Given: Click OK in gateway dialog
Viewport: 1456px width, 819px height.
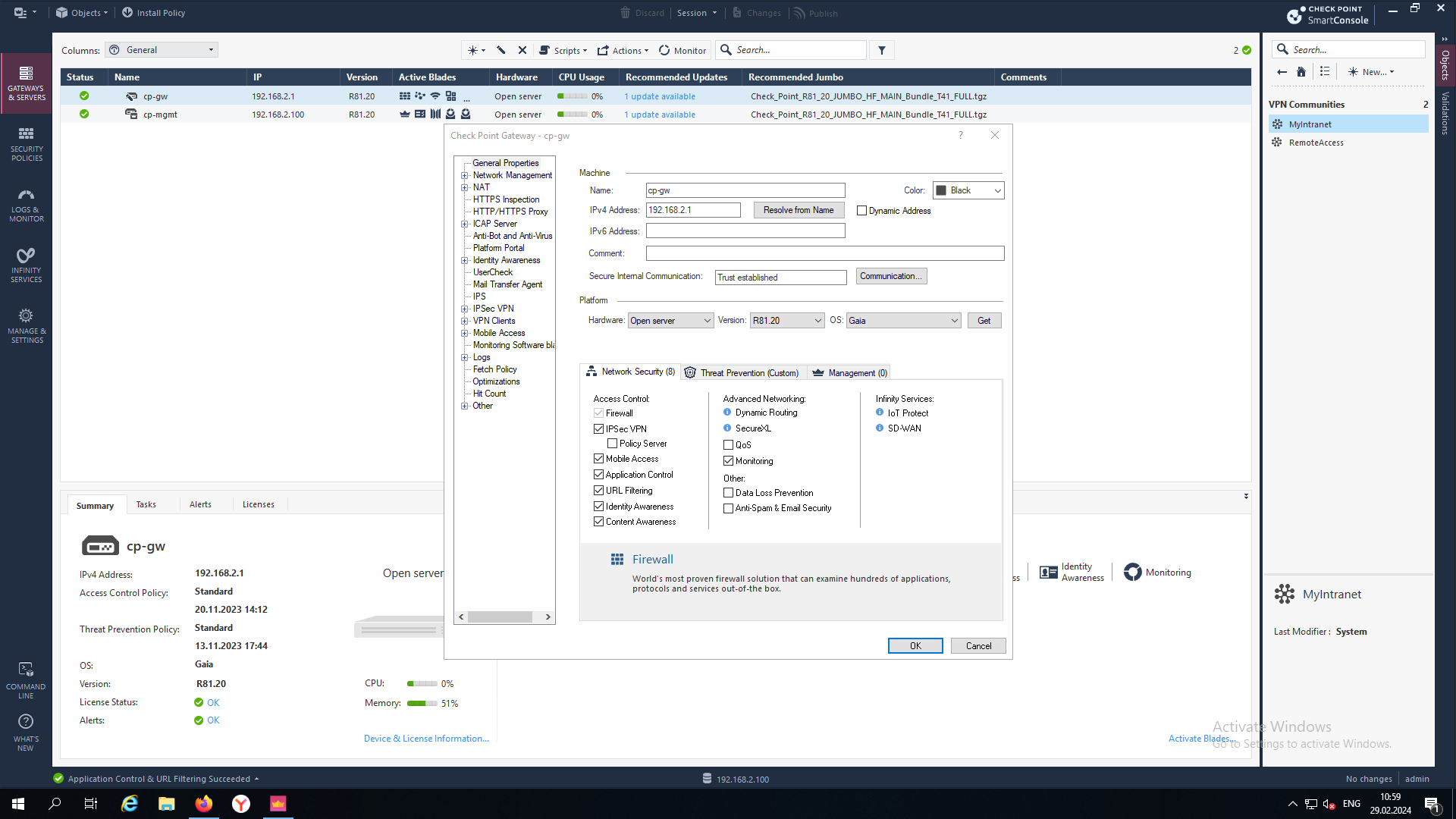Looking at the screenshot, I should pos(915,646).
